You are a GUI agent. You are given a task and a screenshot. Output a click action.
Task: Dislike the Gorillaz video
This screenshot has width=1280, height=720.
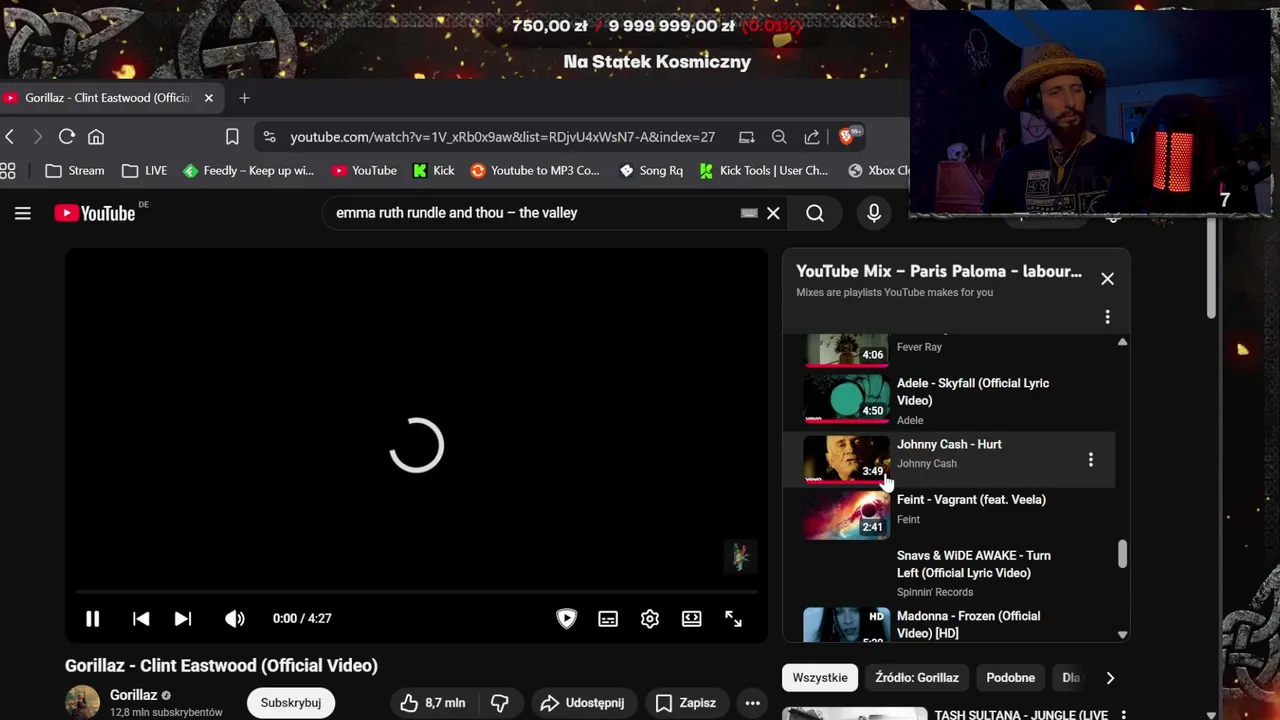[x=501, y=703]
